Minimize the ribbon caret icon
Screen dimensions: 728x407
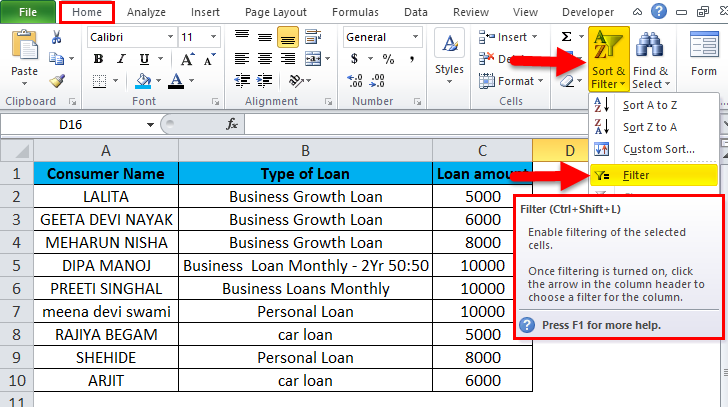click(x=637, y=12)
